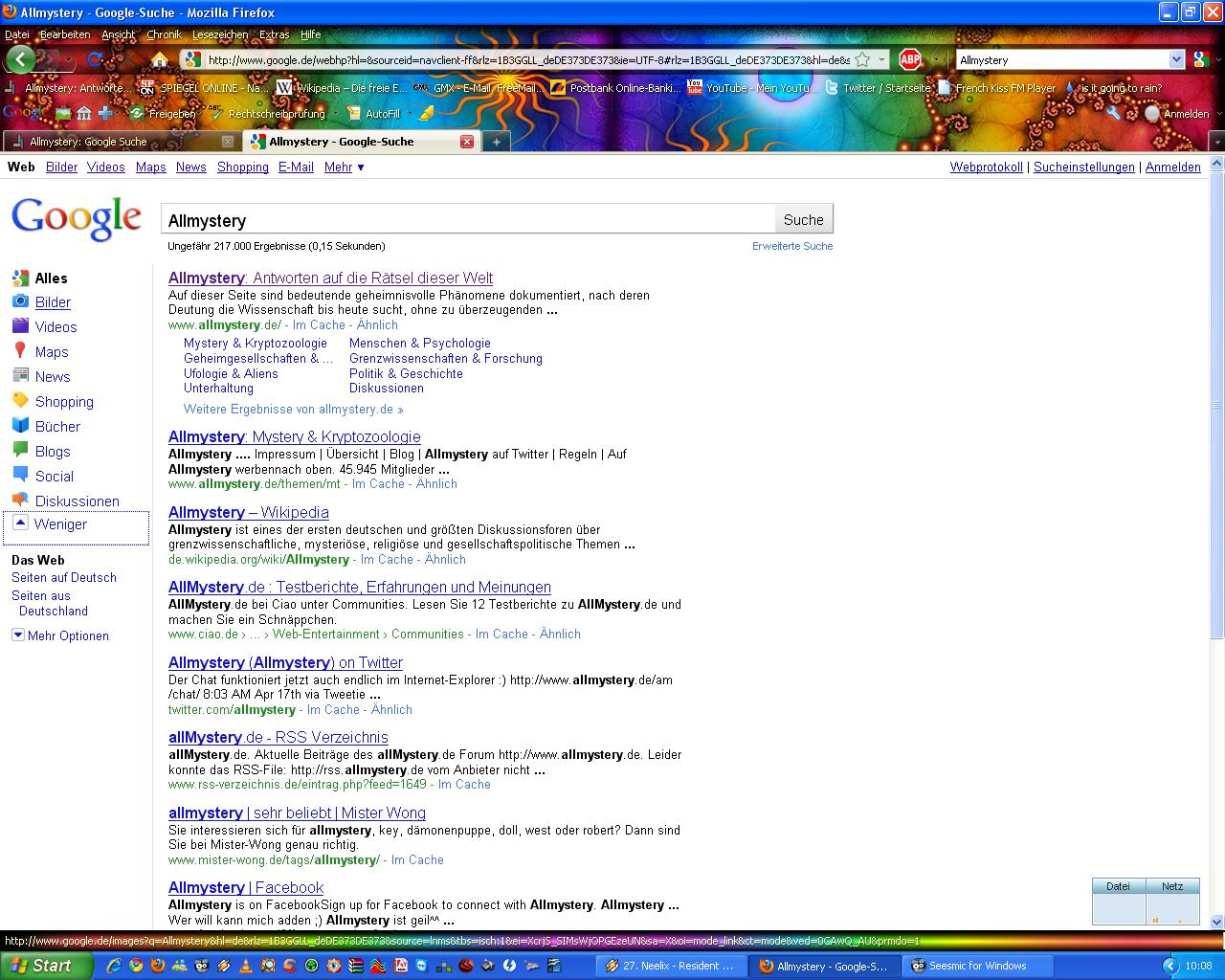The height and width of the screenshot is (980, 1225).
Task: Click the Firefox back arrow button
Action: pos(21,59)
